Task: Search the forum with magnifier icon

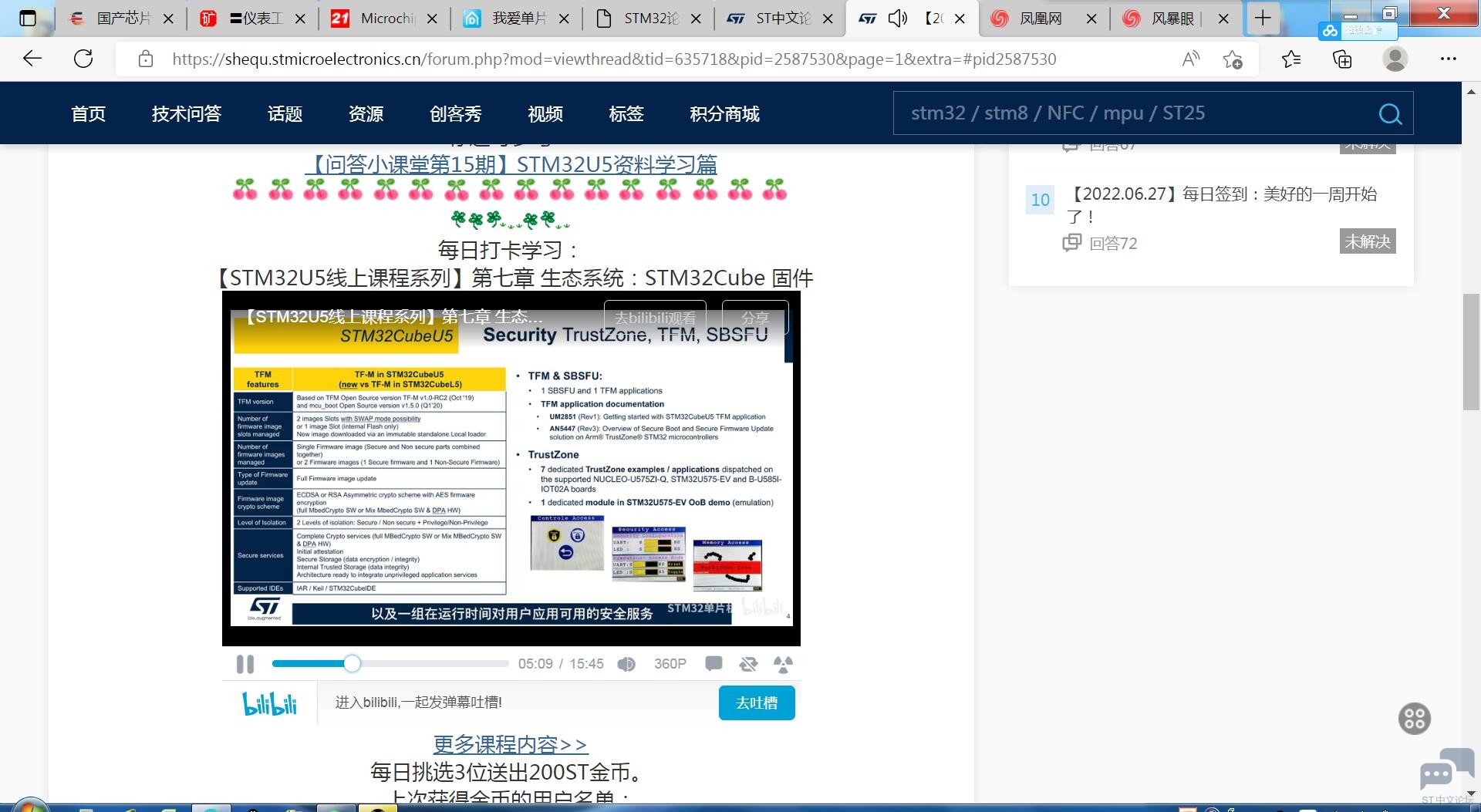Action: pos(1390,114)
